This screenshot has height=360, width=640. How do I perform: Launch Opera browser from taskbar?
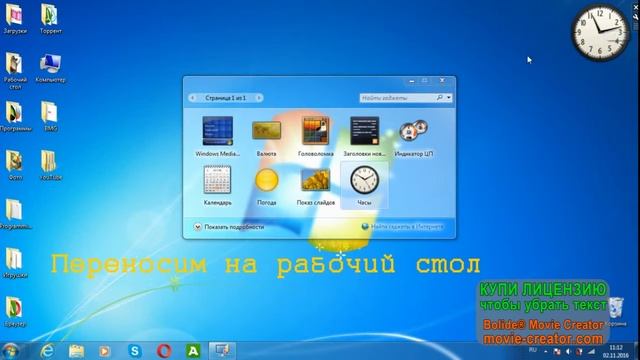click(x=164, y=351)
